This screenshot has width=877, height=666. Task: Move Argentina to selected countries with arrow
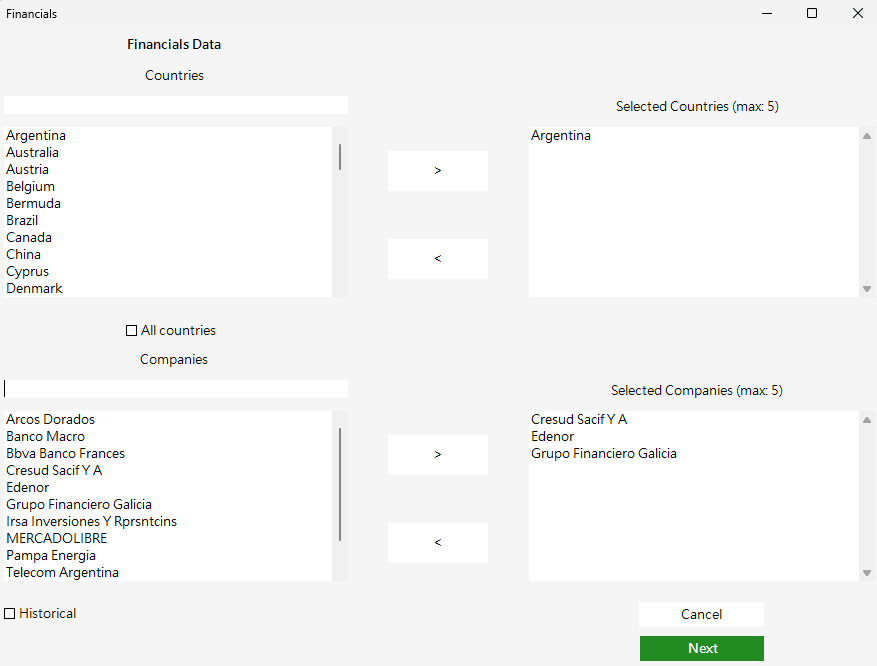[437, 170]
